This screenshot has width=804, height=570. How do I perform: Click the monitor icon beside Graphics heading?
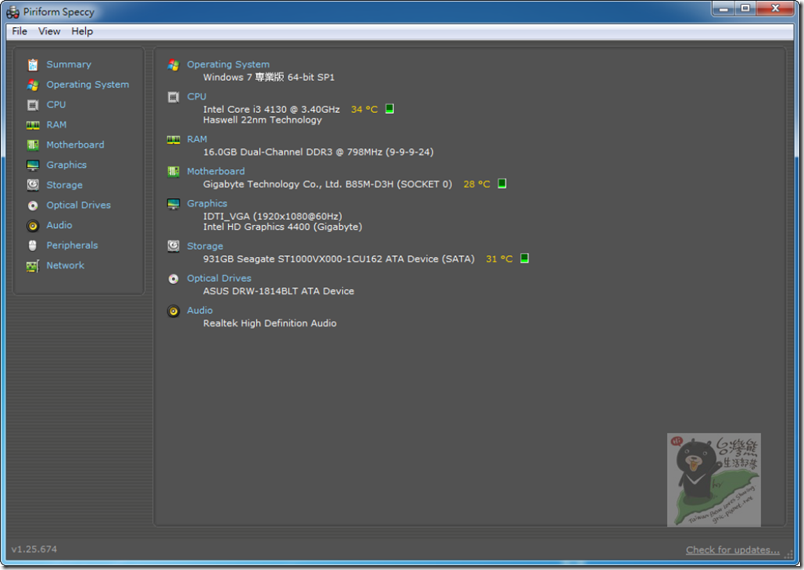[x=173, y=204]
